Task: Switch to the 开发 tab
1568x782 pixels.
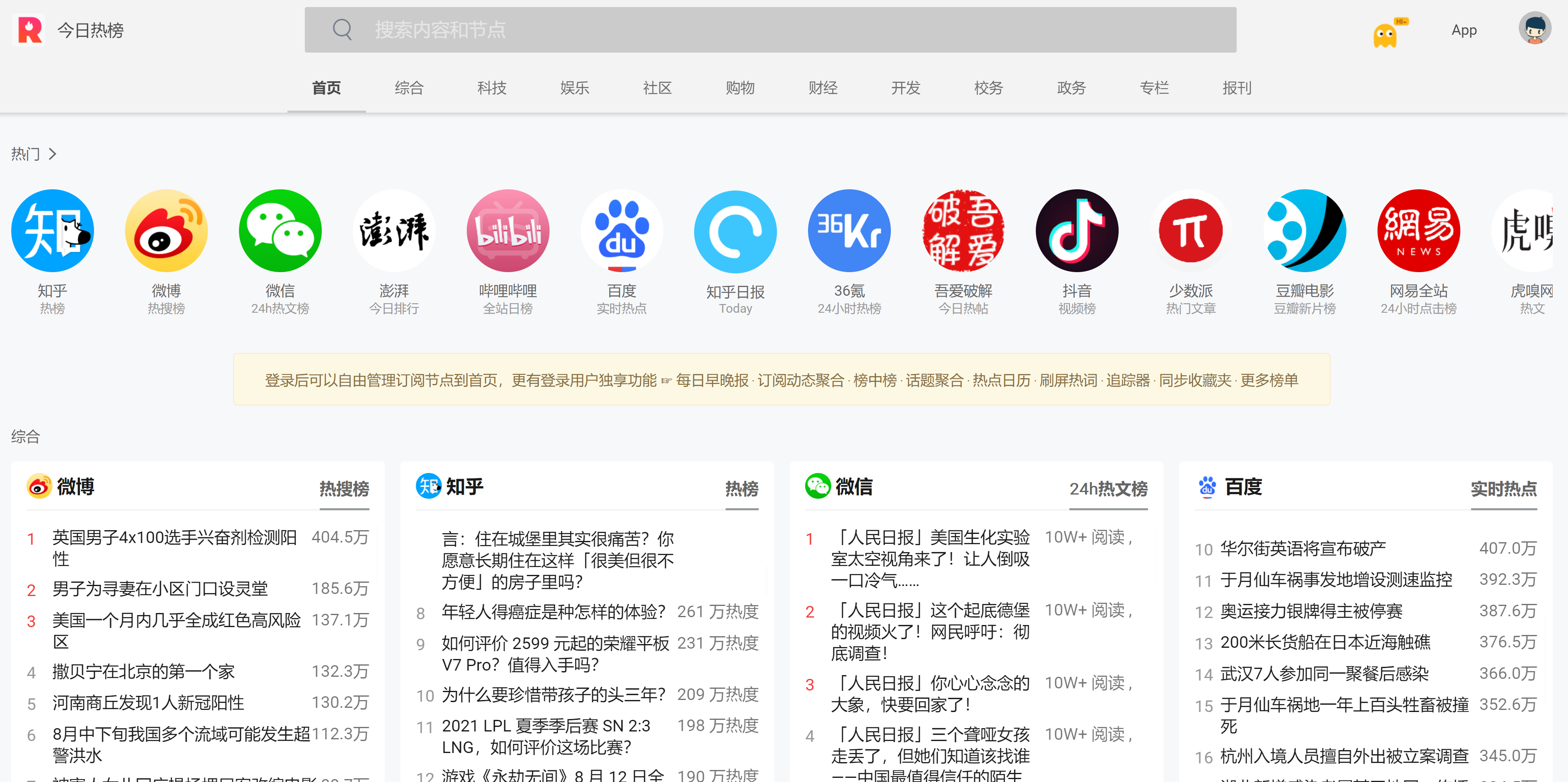Action: tap(906, 88)
